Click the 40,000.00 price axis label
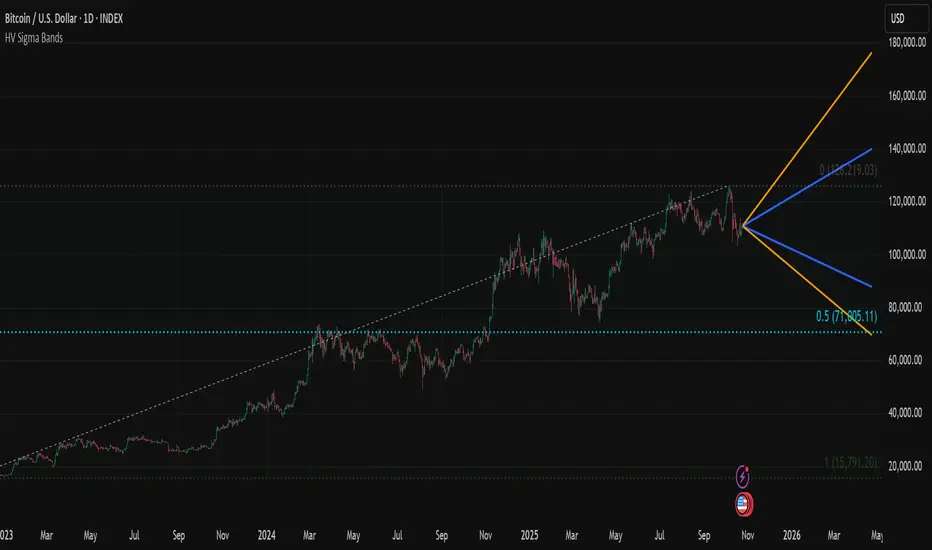 click(907, 413)
